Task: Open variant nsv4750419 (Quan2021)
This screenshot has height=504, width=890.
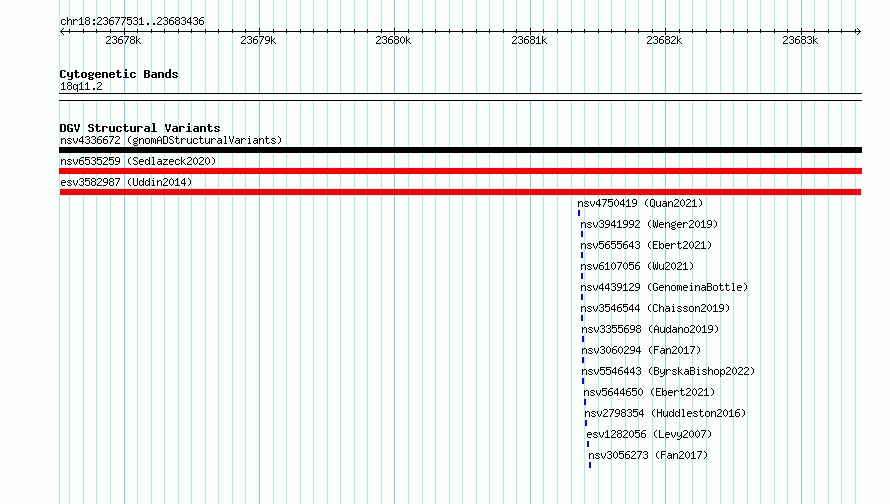Action: click(640, 203)
